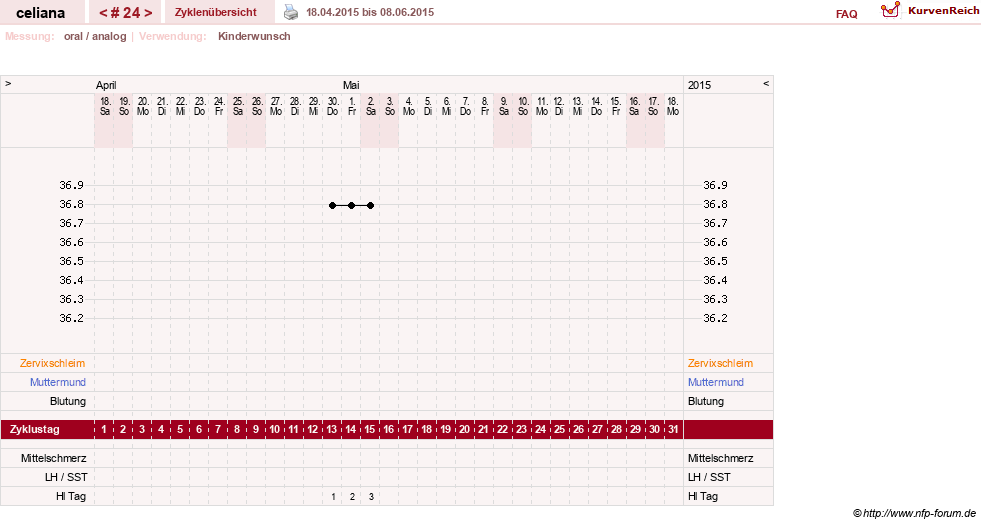Select temperature point on cycle day 15
The width and height of the screenshot is (981, 525).
(370, 205)
